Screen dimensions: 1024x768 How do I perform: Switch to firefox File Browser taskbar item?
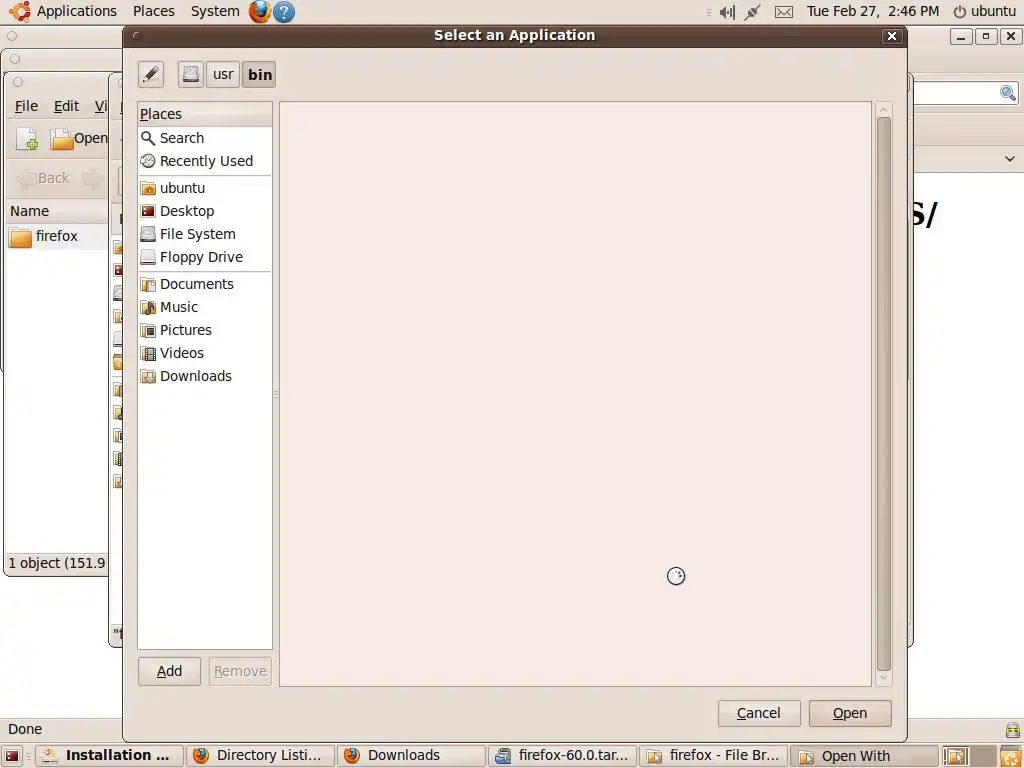tap(714, 756)
